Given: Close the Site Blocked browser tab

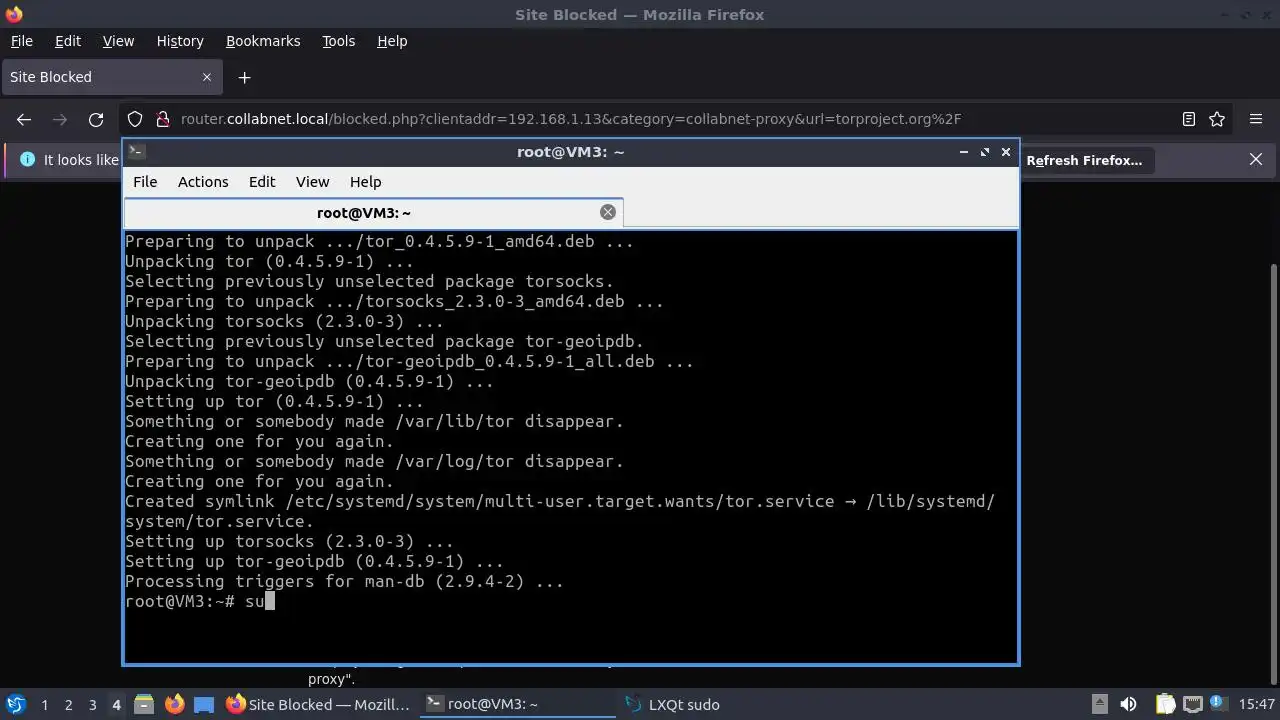Looking at the screenshot, I should (x=207, y=77).
